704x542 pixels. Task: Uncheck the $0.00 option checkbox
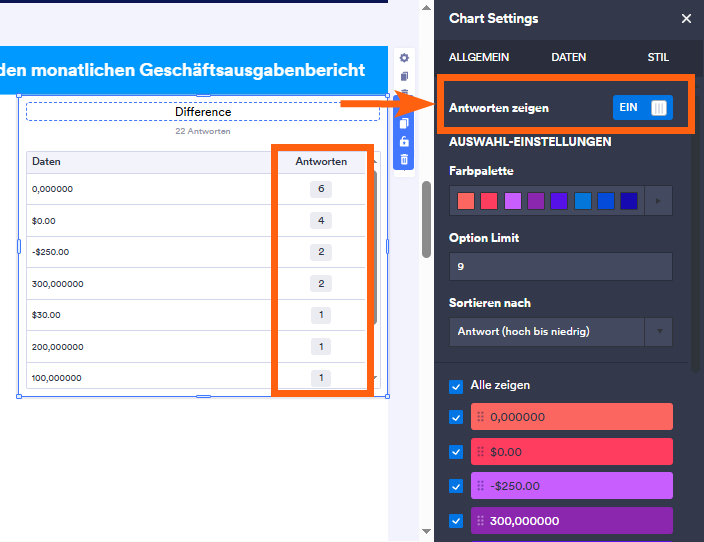(x=456, y=452)
